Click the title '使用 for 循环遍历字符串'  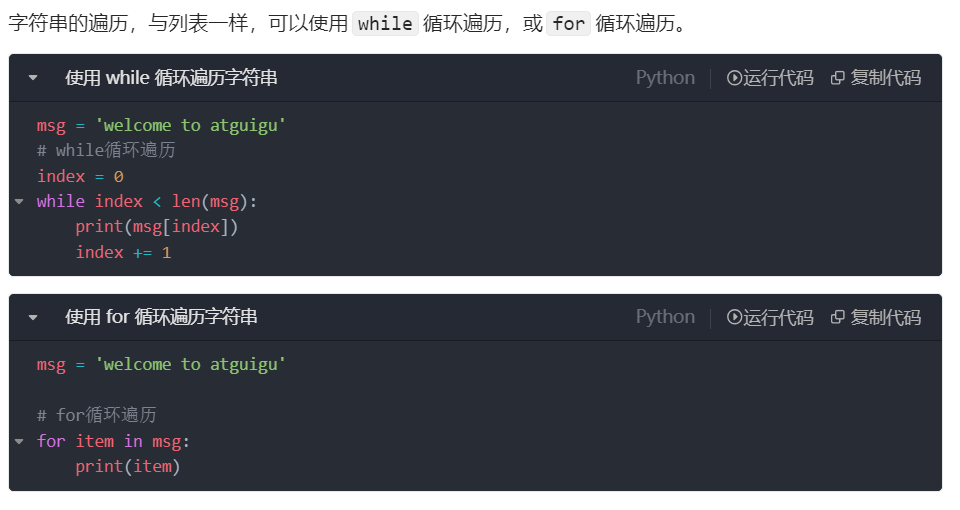click(161, 317)
